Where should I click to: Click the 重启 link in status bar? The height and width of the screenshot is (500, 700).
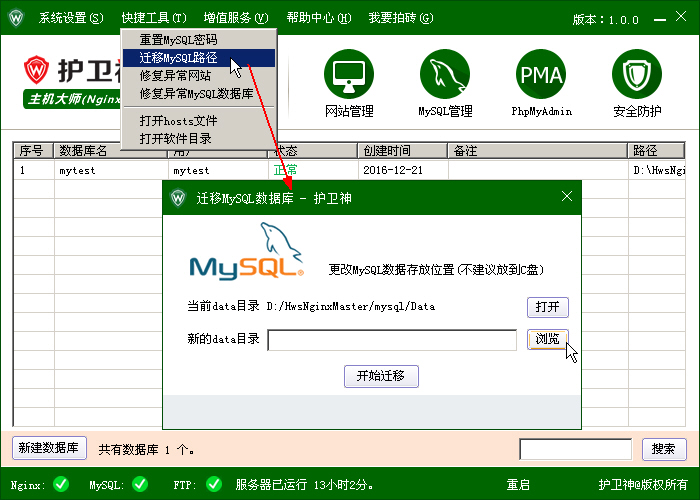tap(518, 484)
